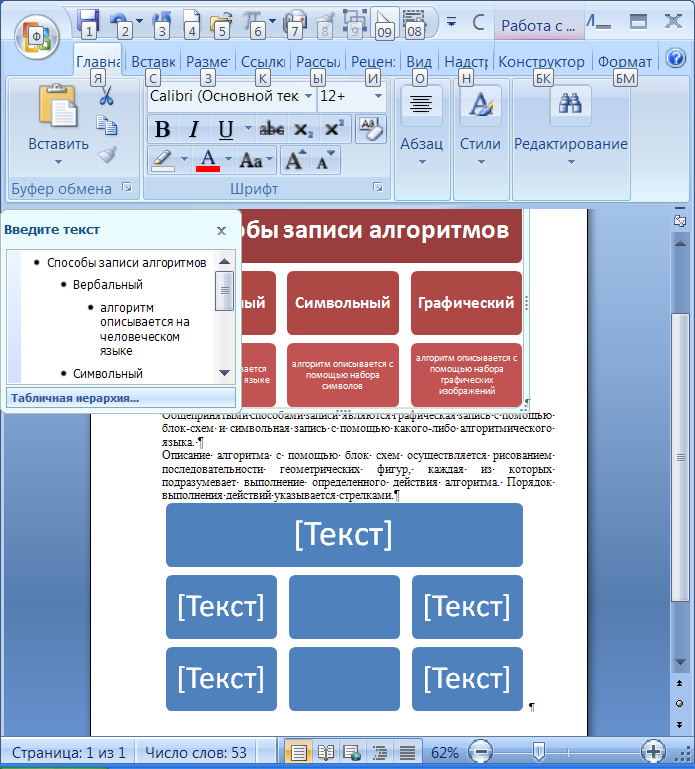The image size is (695, 769).
Task: Open the Undo history dropdown arrow
Action: click(139, 21)
